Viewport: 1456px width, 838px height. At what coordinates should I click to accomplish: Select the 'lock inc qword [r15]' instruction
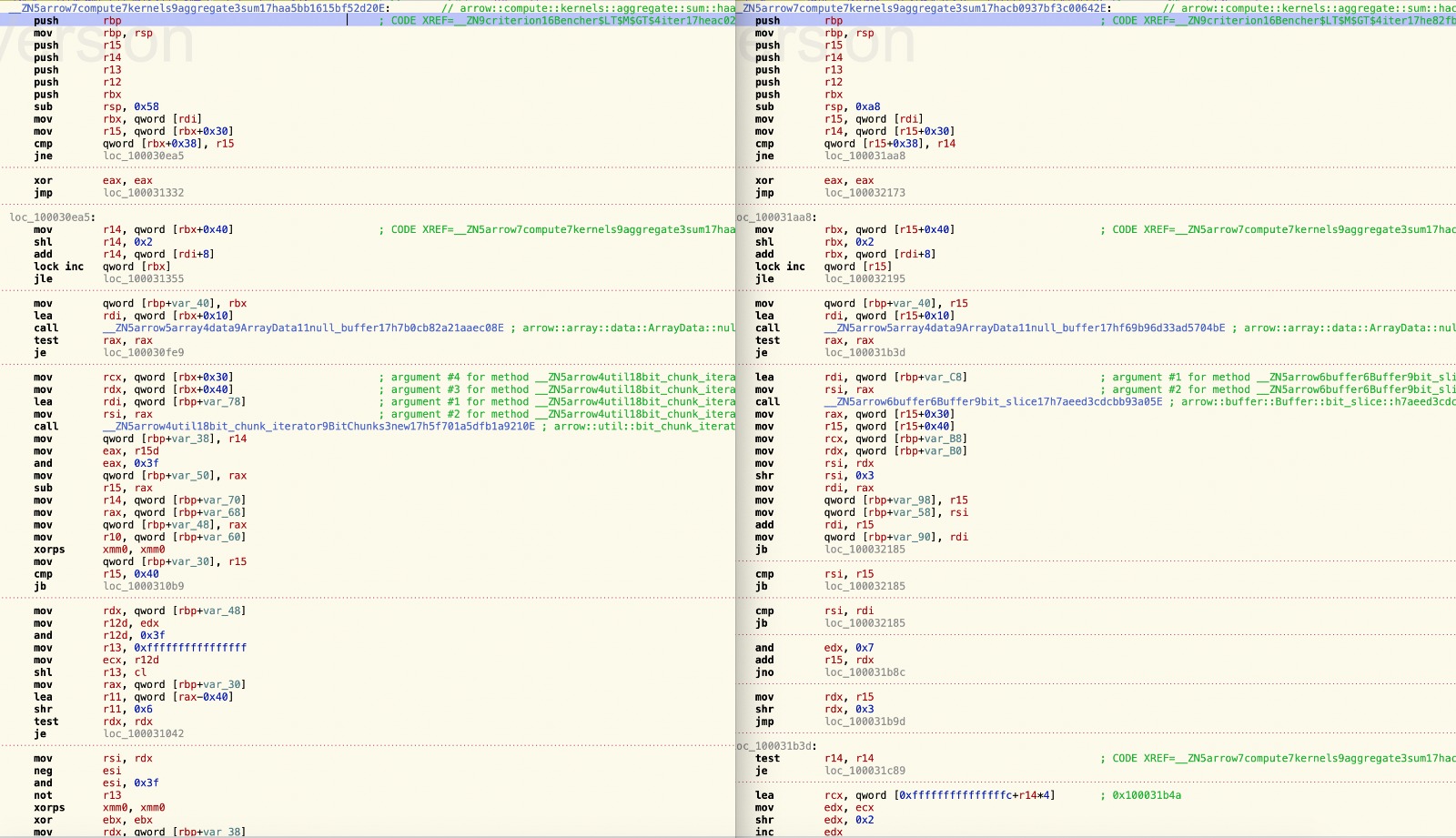point(824,267)
